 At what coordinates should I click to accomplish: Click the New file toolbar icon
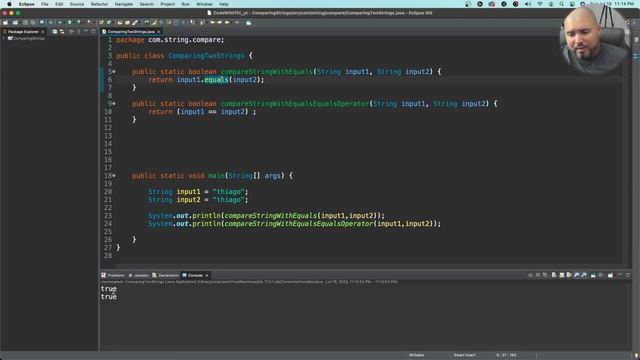[x=5, y=22]
